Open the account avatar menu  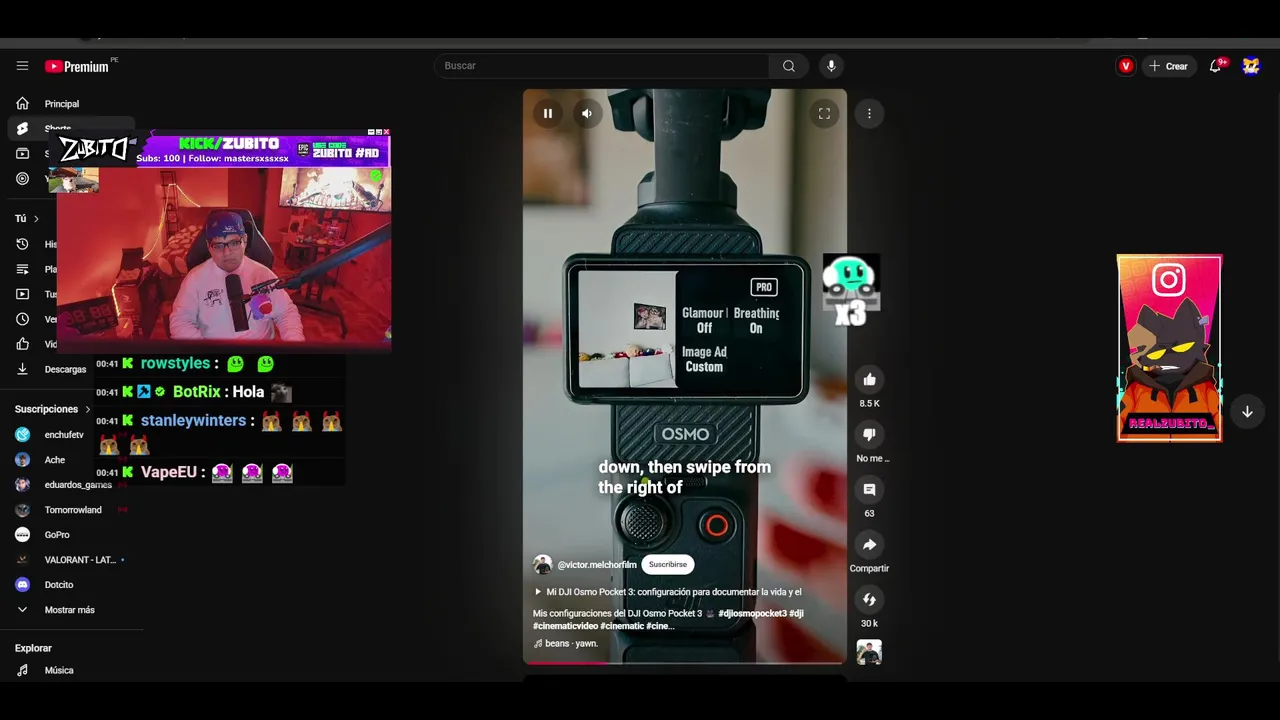(1251, 66)
